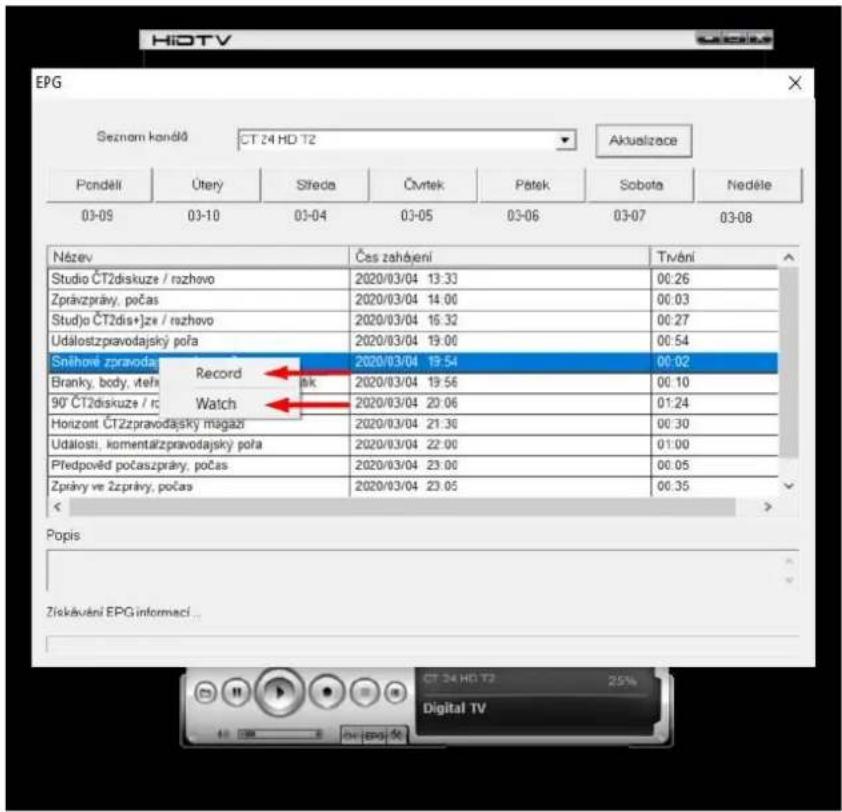The height and width of the screenshot is (812, 842).
Task: Click the duration '00:35' cell
Action: coord(714,487)
